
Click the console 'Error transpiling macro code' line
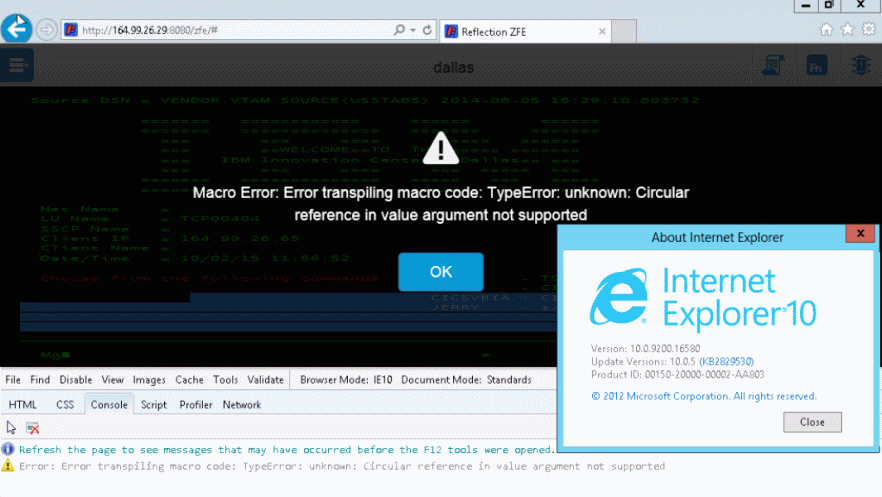(x=342, y=466)
